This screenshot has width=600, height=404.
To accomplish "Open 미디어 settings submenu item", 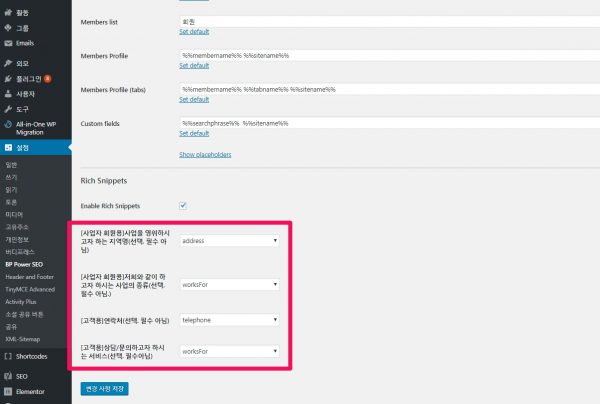I will pyautogui.click(x=14, y=215).
